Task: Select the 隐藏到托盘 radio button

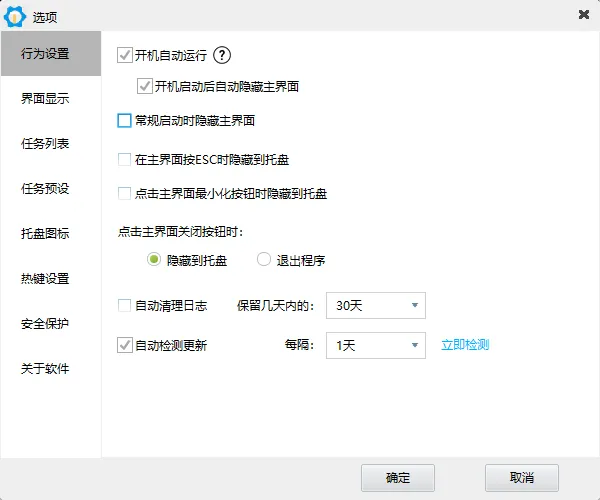Action: (x=154, y=259)
